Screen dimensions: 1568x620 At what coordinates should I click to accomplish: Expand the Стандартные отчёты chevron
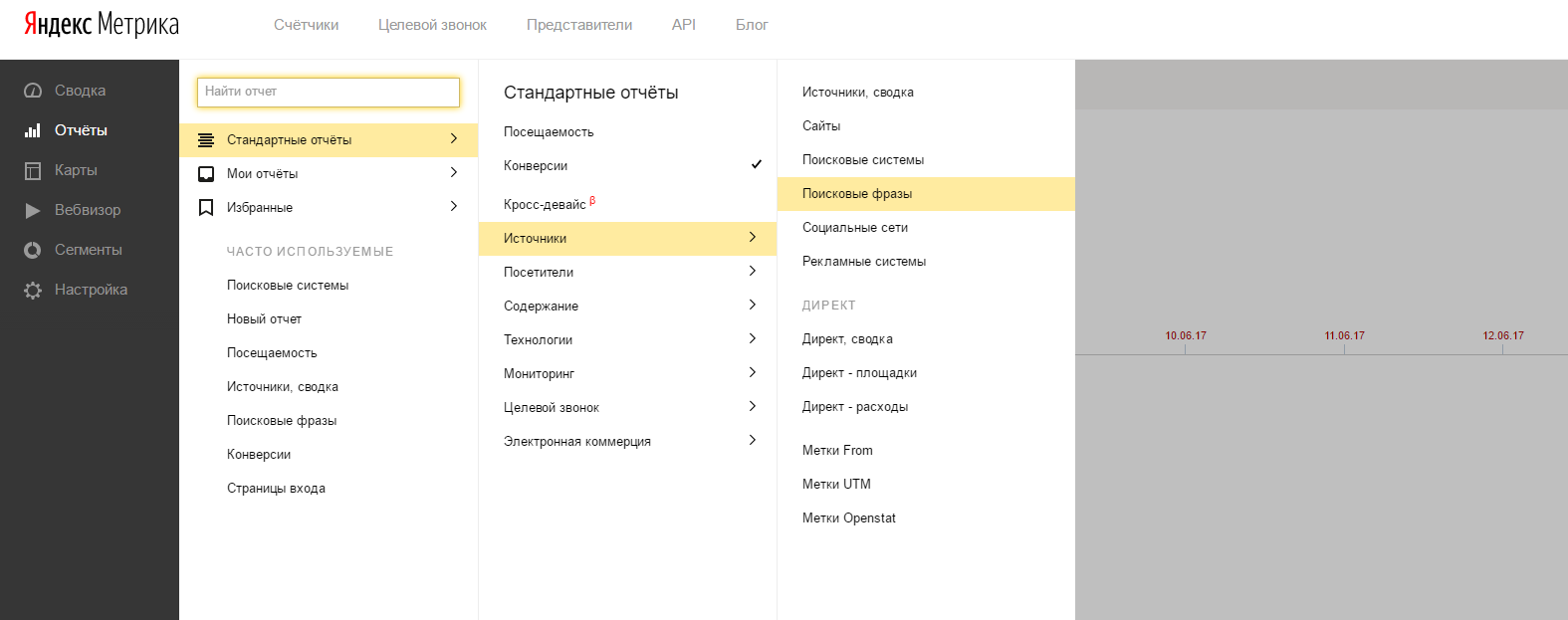pos(454,139)
